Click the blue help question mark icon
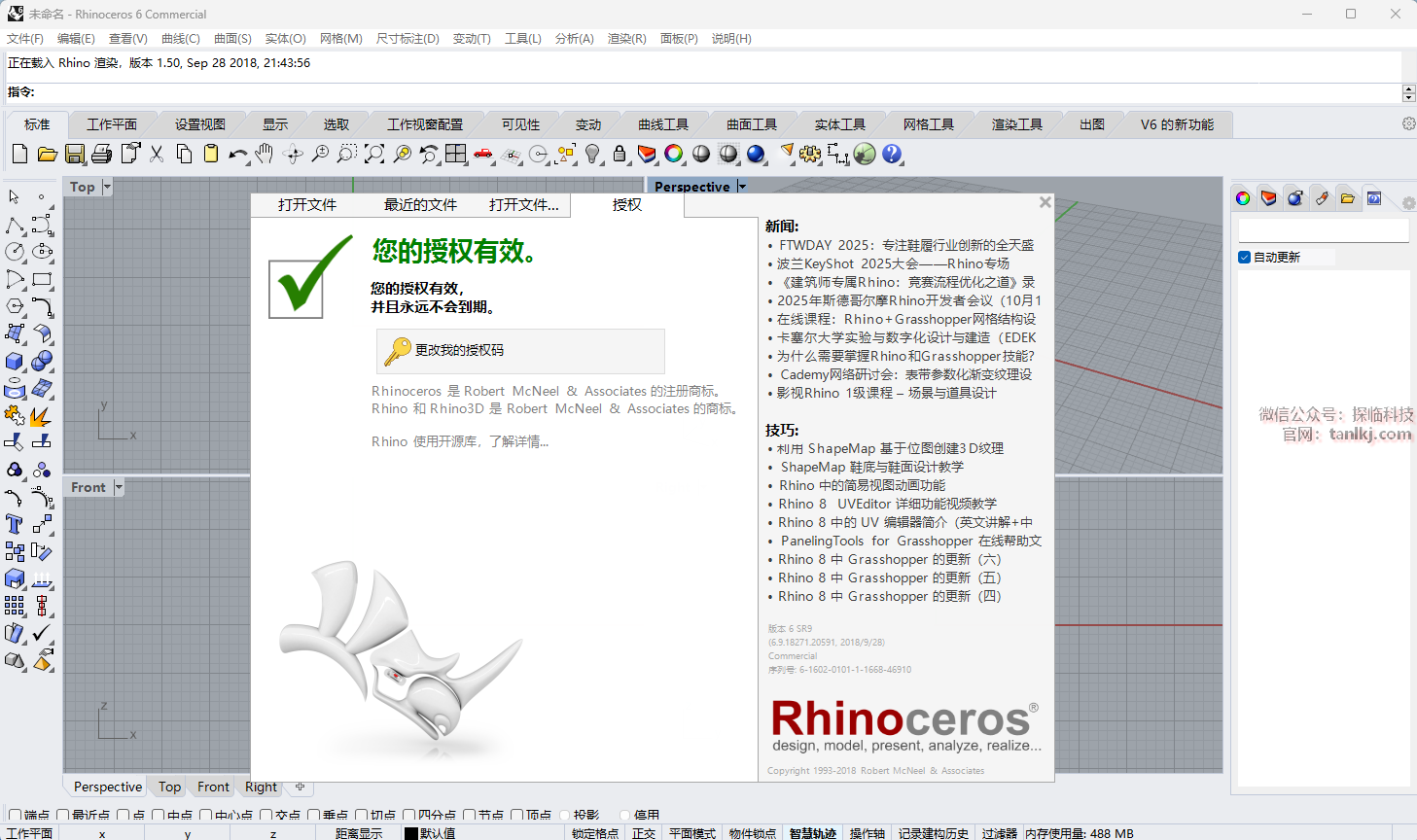 point(892,155)
